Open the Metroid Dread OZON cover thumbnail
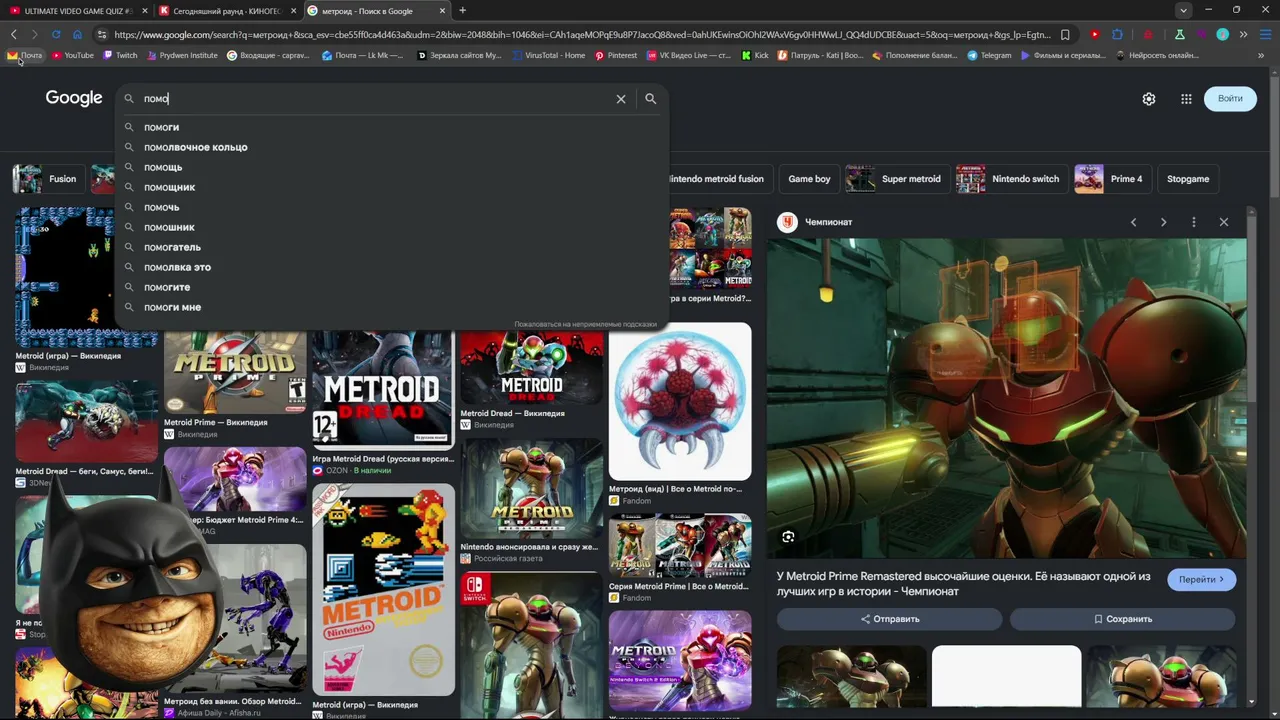The width and height of the screenshot is (1280, 720). pyautogui.click(x=383, y=389)
